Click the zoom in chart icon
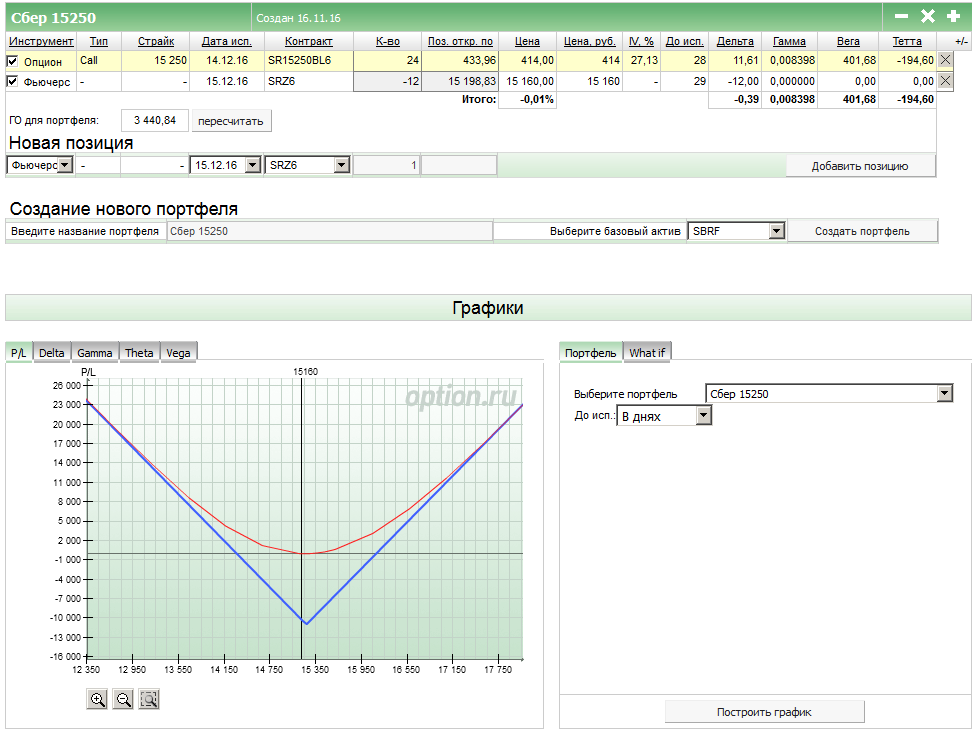This screenshot has width=977, height=734. coord(98,700)
